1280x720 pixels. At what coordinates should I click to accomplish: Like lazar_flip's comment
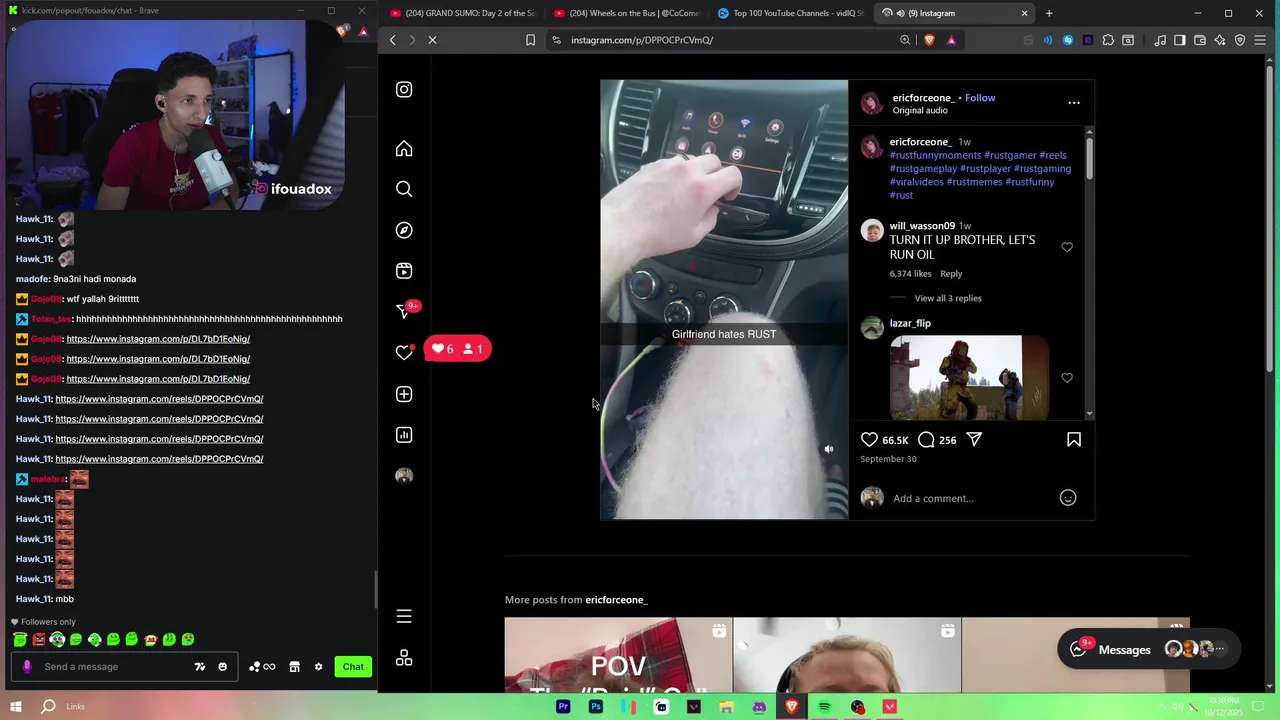(x=1067, y=378)
